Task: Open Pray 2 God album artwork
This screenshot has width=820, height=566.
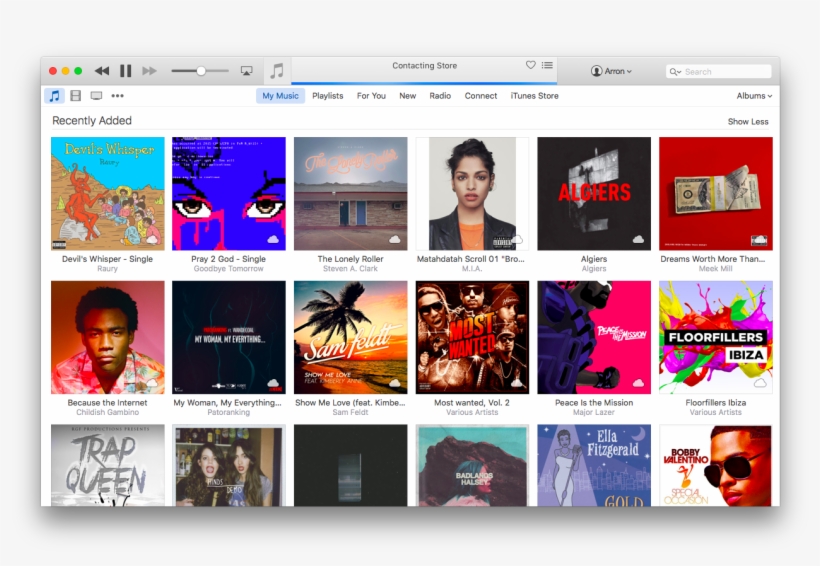Action: [x=229, y=194]
